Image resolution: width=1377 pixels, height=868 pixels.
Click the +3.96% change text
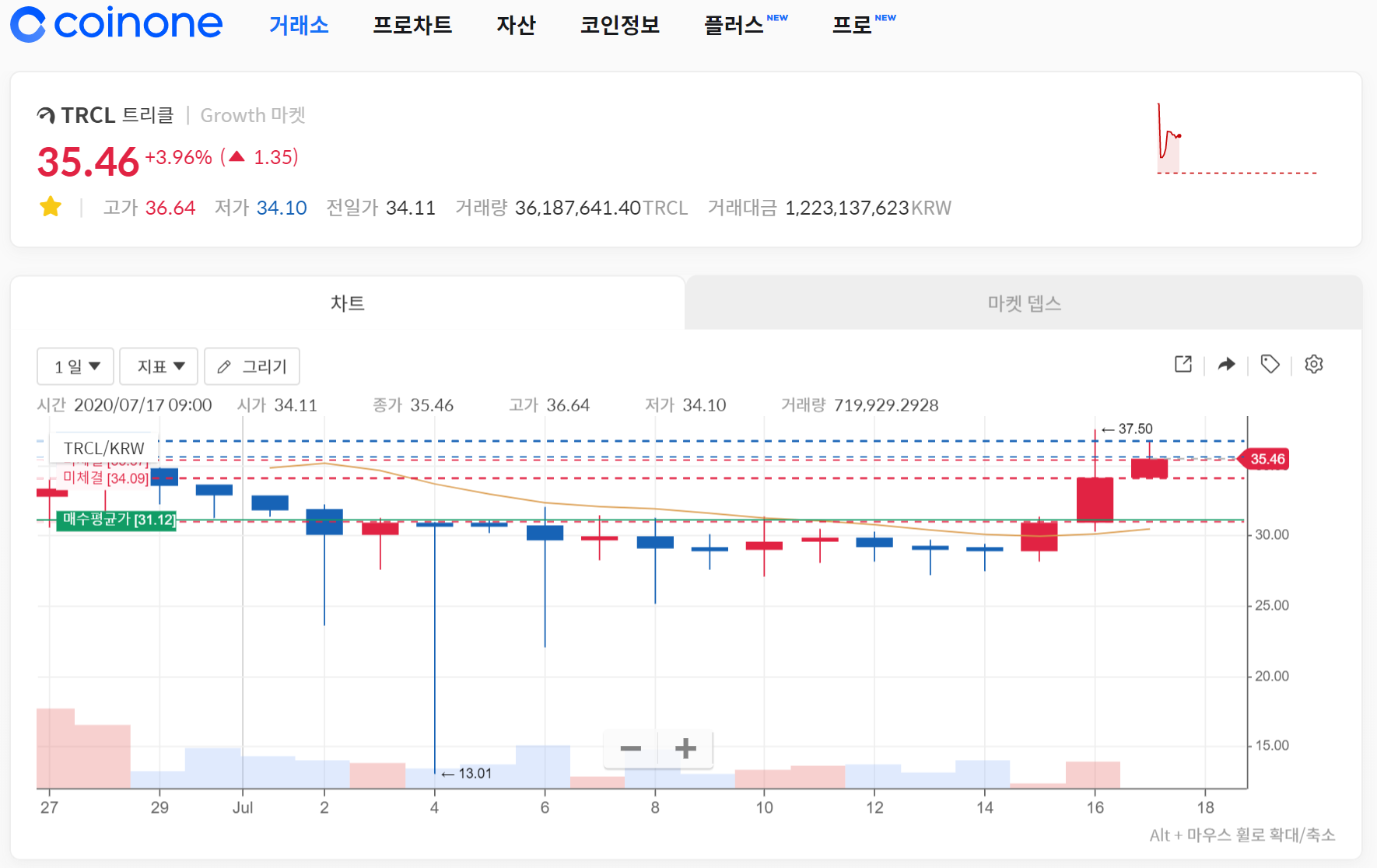tap(178, 157)
